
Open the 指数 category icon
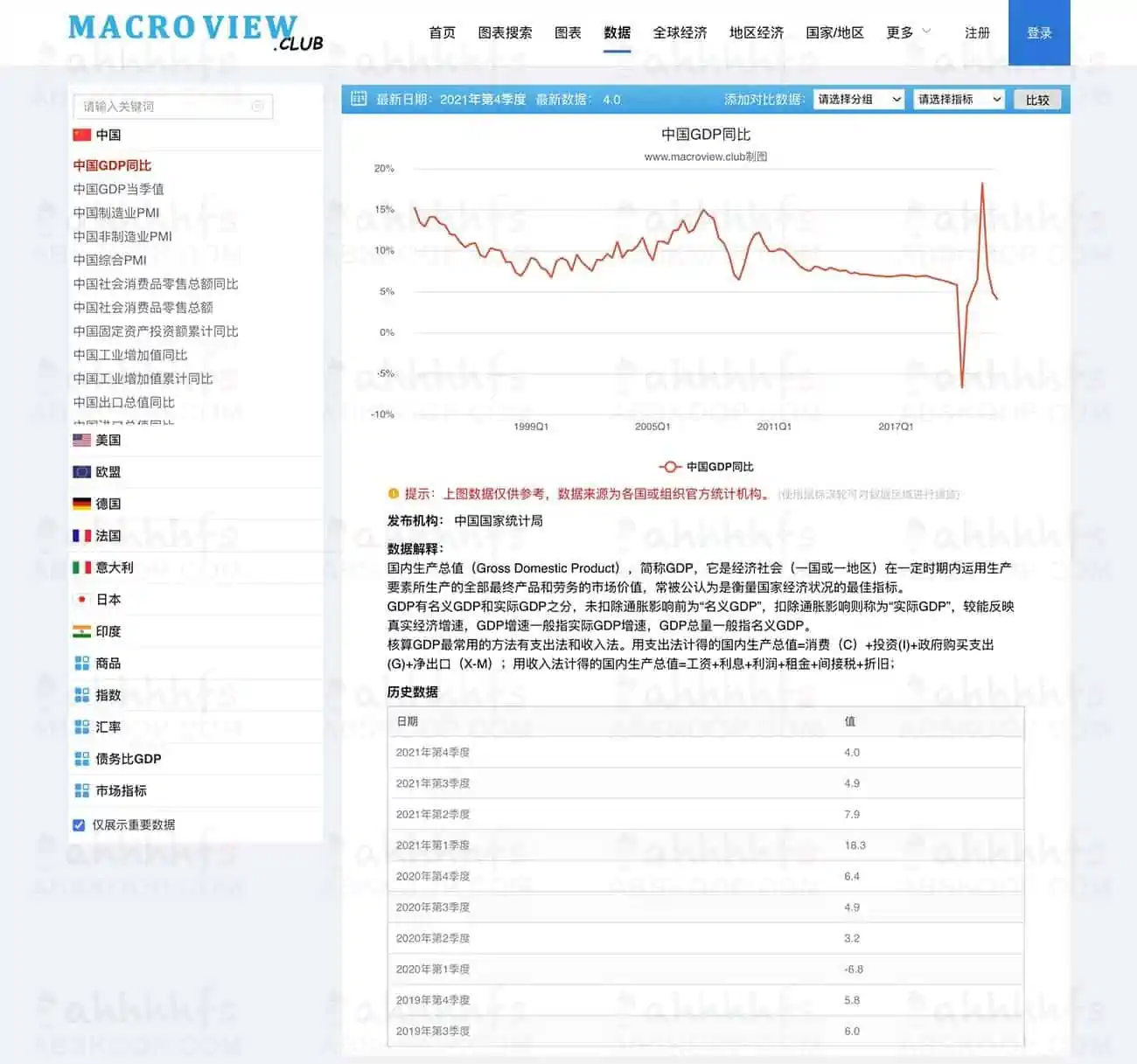pyautogui.click(x=80, y=694)
